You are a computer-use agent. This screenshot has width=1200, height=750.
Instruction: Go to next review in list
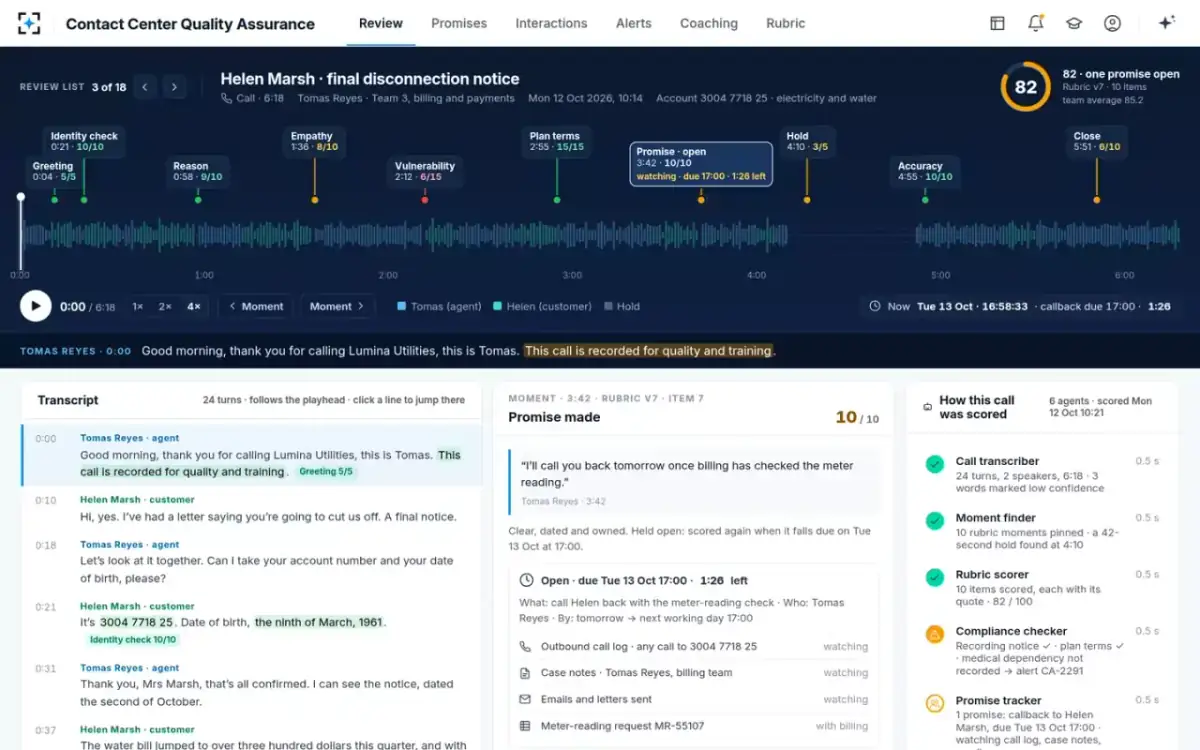click(x=175, y=87)
